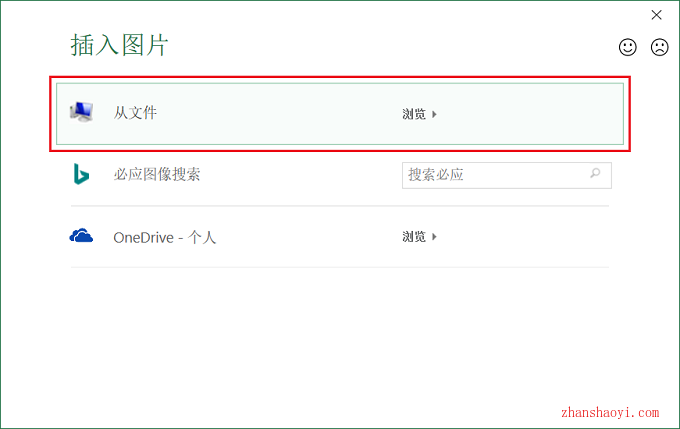Image resolution: width=680 pixels, height=429 pixels.
Task: Expand the arrow next to 从文件 浏览
Action: point(434,114)
